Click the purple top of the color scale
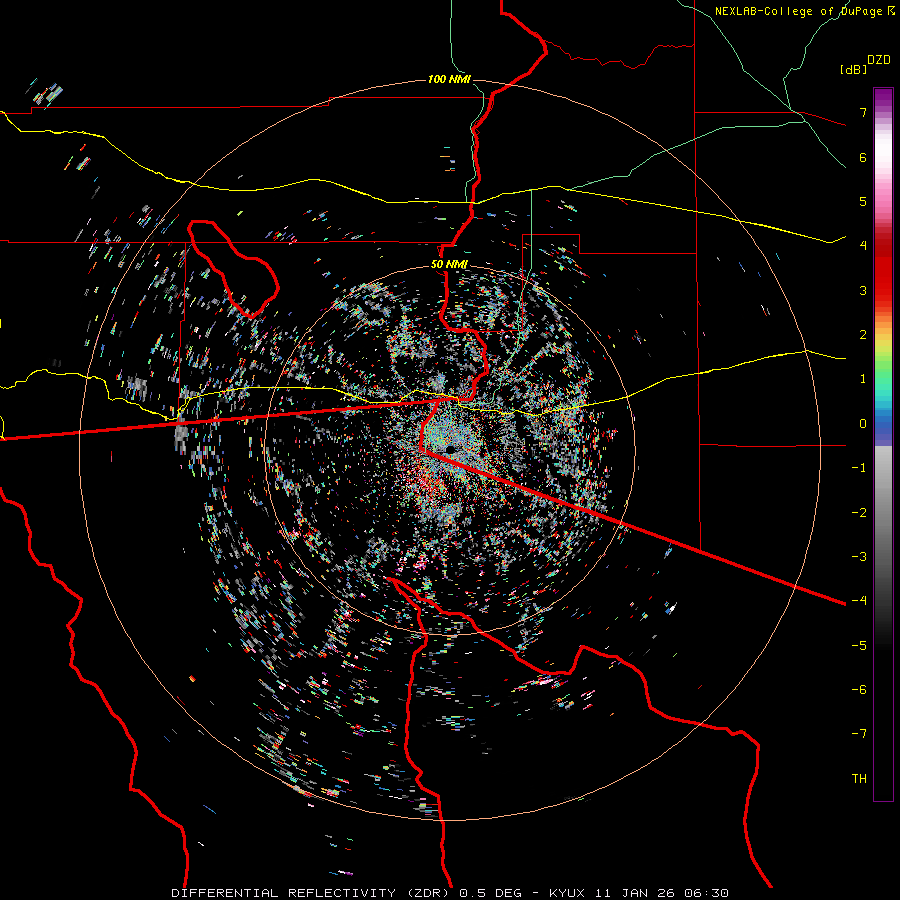 point(883,98)
